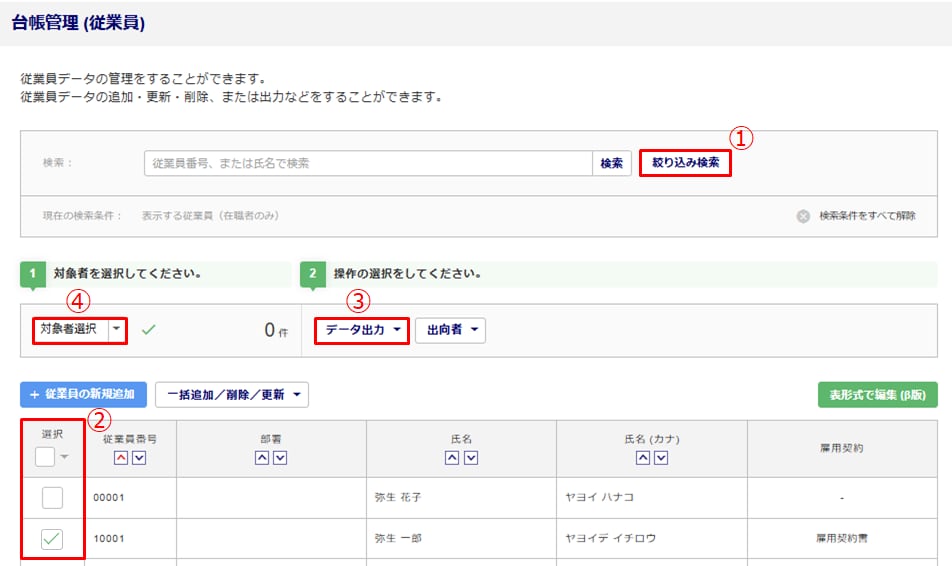Open 表形式で編集 (β版) editor
952x566 pixels.
pos(877,395)
